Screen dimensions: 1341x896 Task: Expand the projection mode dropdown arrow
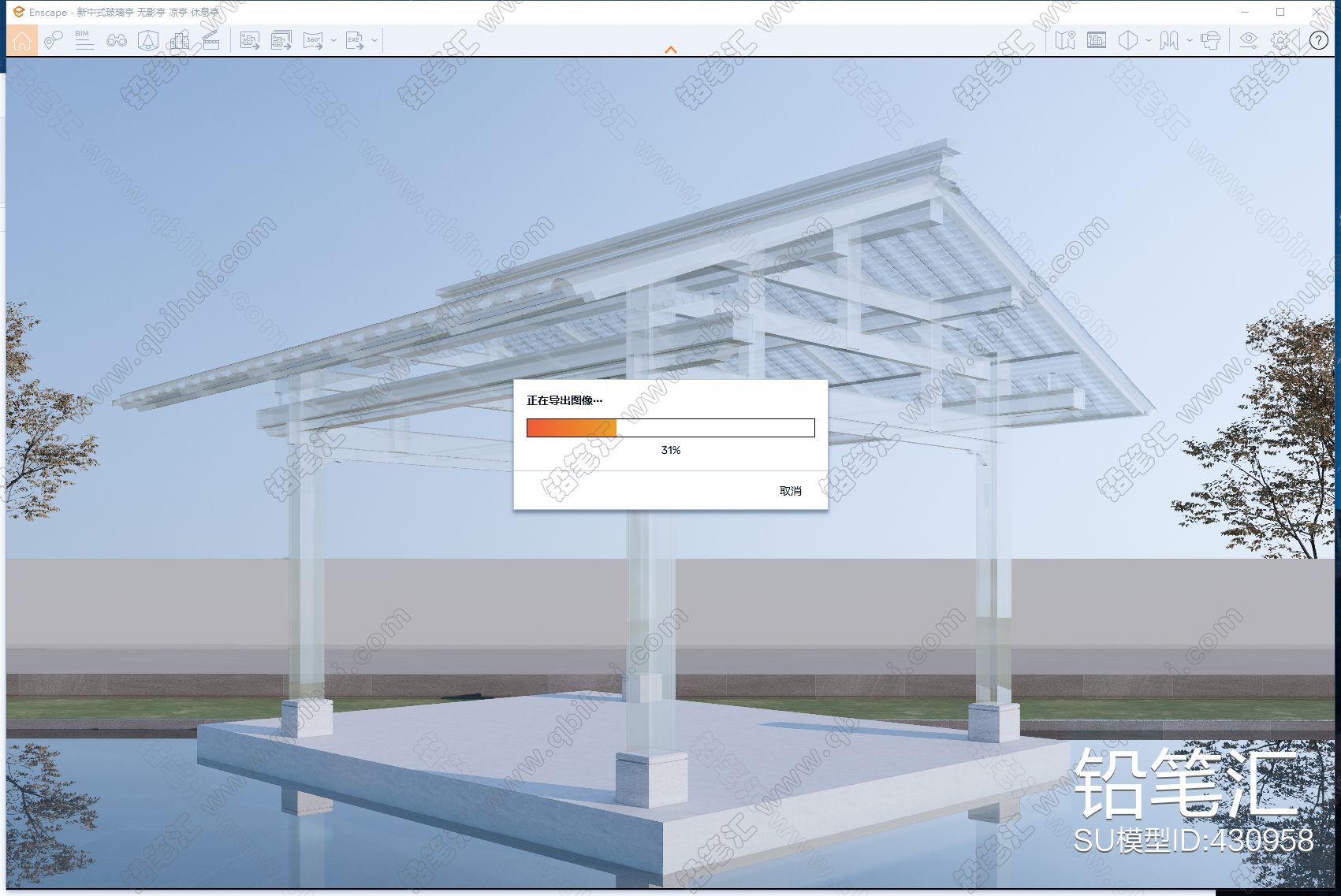point(1149,40)
